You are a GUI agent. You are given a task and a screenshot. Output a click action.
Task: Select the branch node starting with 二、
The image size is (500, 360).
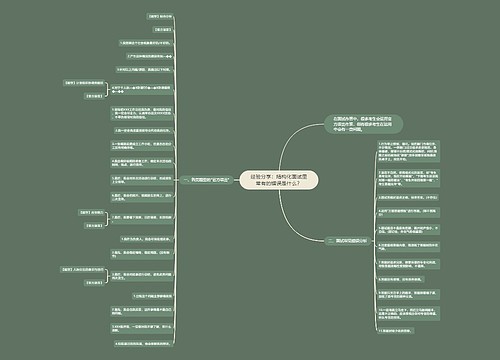[x=347, y=240]
